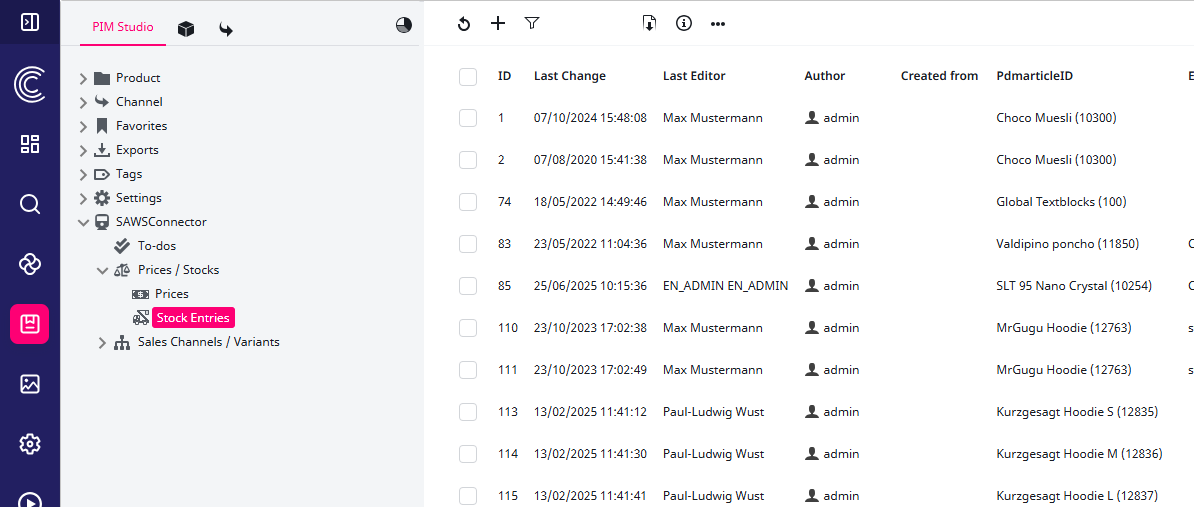
Task: Open the To-dos tree entry
Action: click(156, 246)
